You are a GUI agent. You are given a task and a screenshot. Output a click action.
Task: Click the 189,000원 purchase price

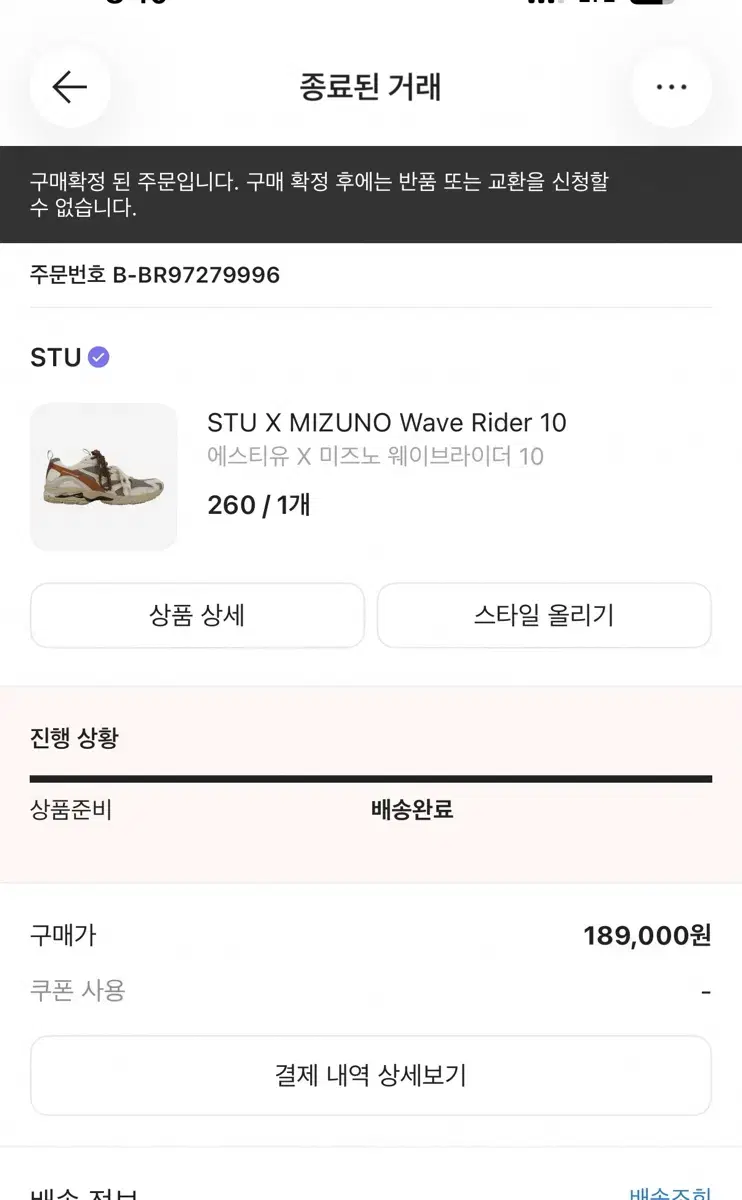[x=646, y=935]
